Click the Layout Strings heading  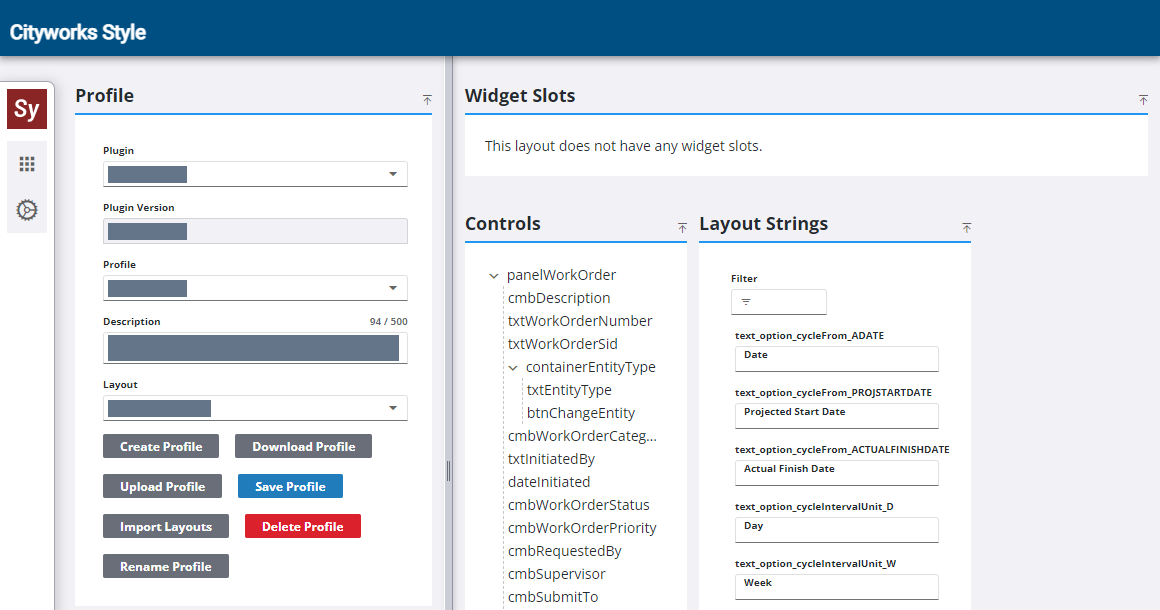click(x=763, y=223)
